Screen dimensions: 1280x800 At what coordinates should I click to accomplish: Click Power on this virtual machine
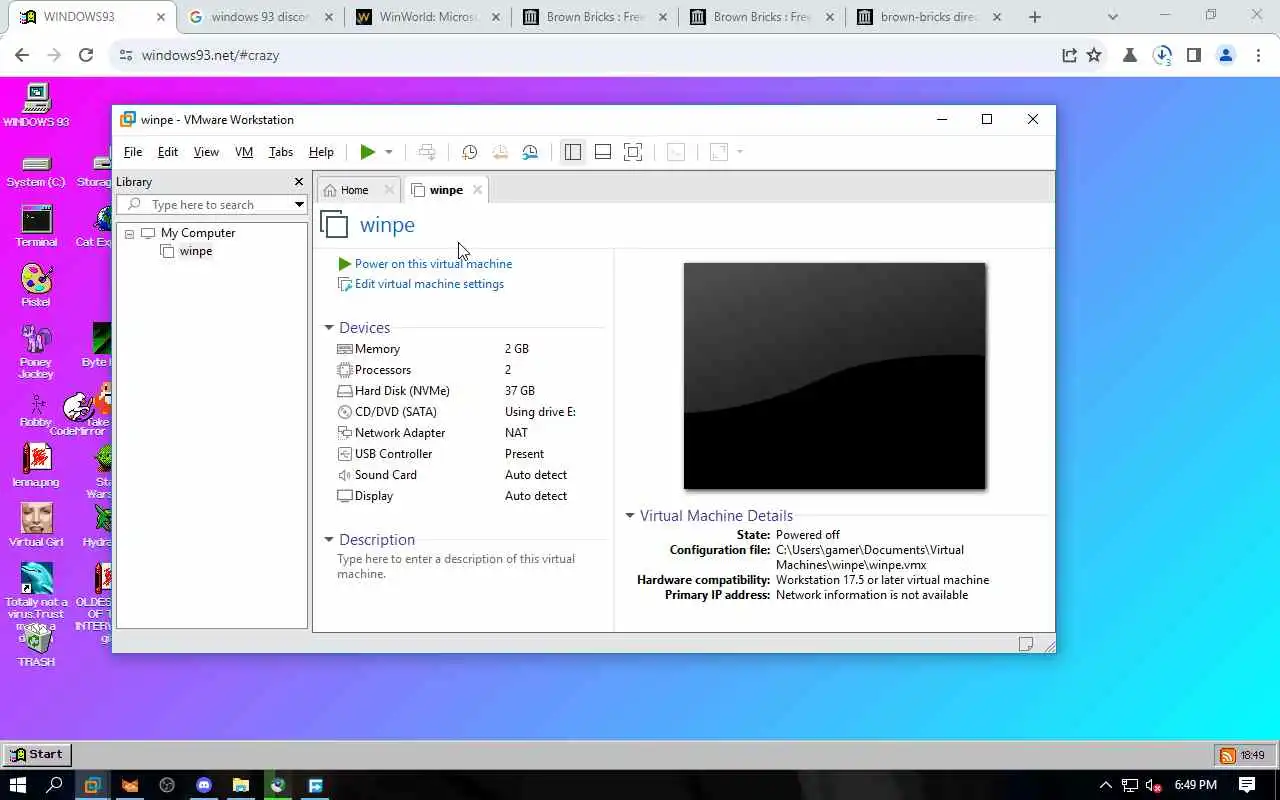433,264
